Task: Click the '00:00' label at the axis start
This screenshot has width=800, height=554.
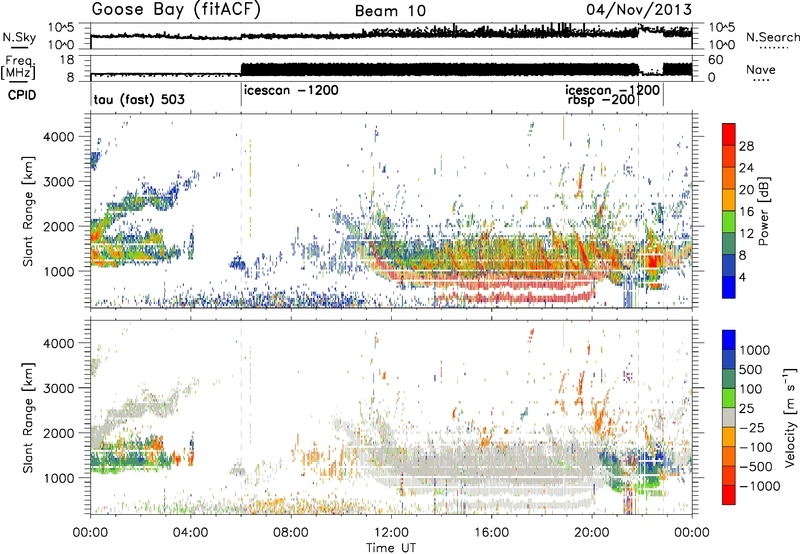Action: (x=91, y=533)
